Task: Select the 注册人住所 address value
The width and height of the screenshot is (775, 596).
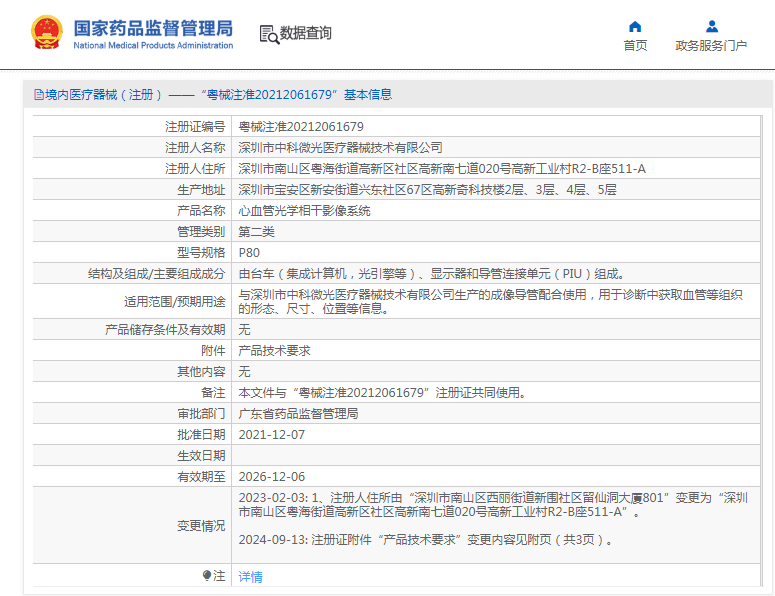Action: pos(442,169)
